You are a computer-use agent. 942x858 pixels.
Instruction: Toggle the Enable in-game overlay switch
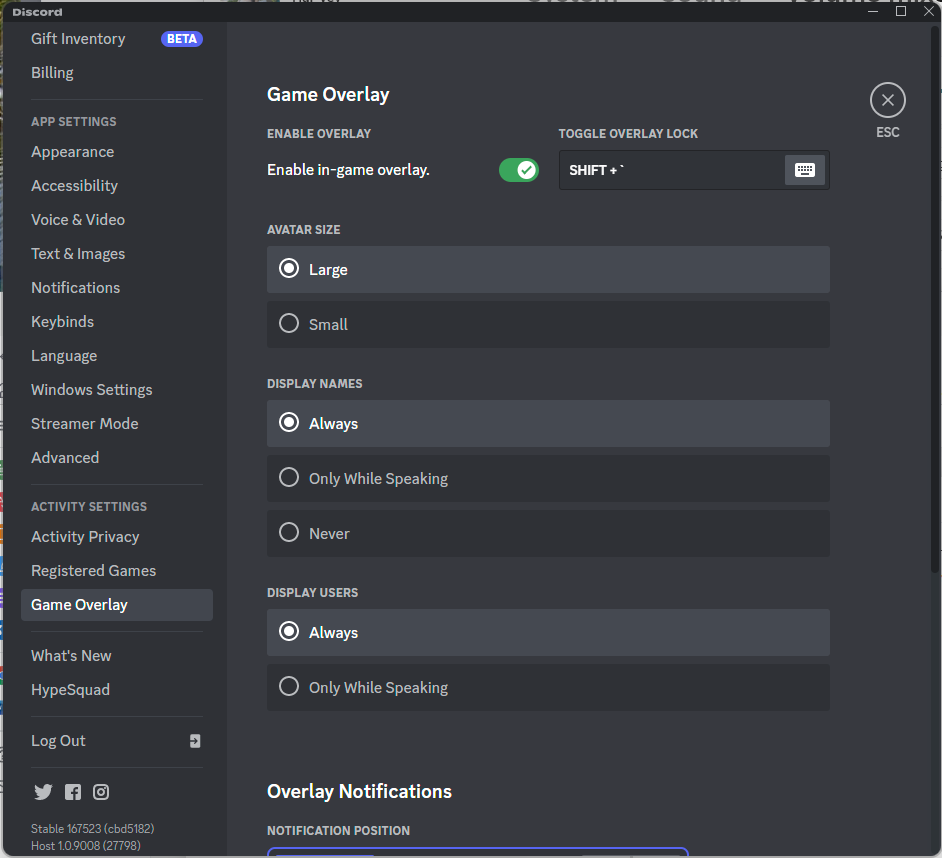coord(518,170)
